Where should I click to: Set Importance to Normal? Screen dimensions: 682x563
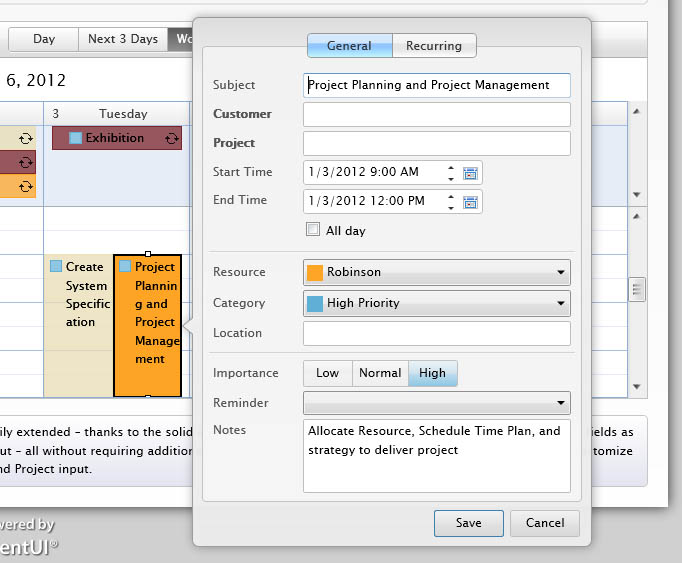pyautogui.click(x=380, y=373)
